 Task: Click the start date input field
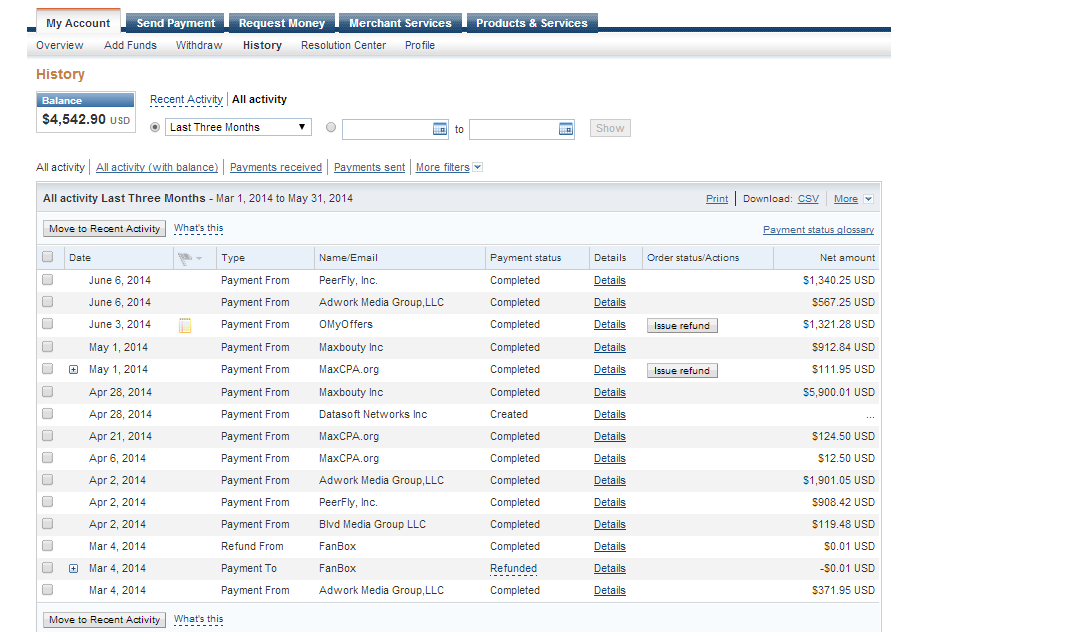click(x=387, y=129)
